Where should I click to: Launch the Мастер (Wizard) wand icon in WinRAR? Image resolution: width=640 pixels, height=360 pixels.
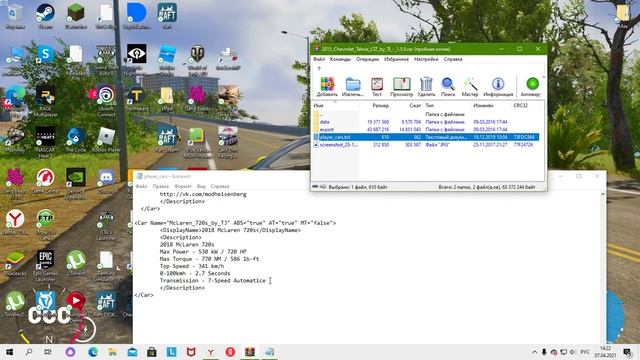470,87
